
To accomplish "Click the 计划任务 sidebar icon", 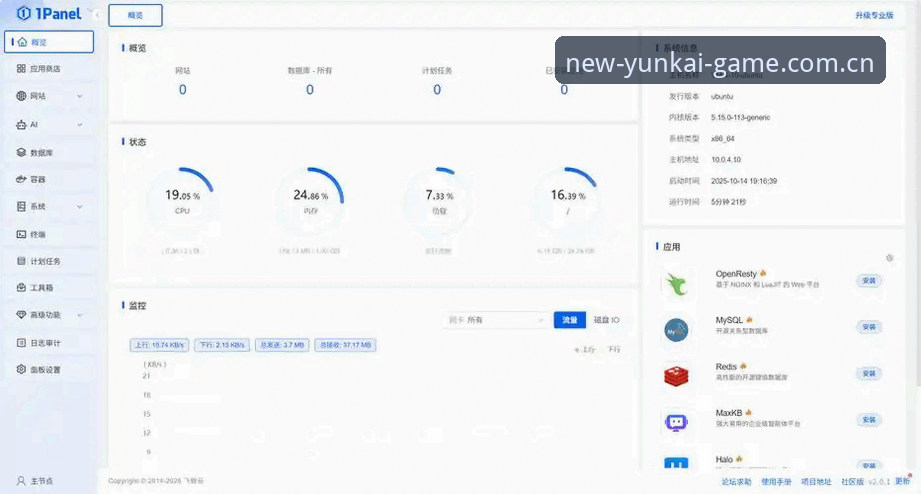I will (x=21, y=261).
